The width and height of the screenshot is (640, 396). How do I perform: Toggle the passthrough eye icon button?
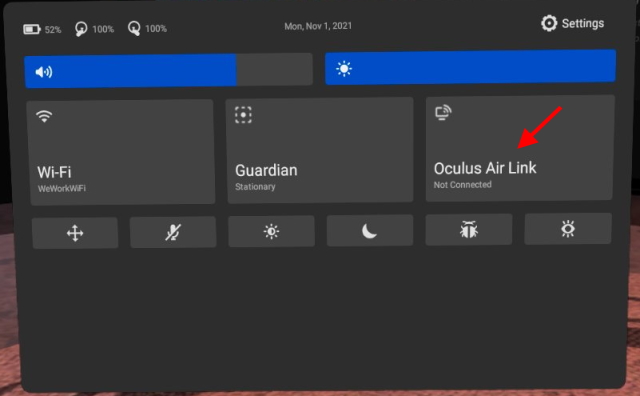(568, 229)
